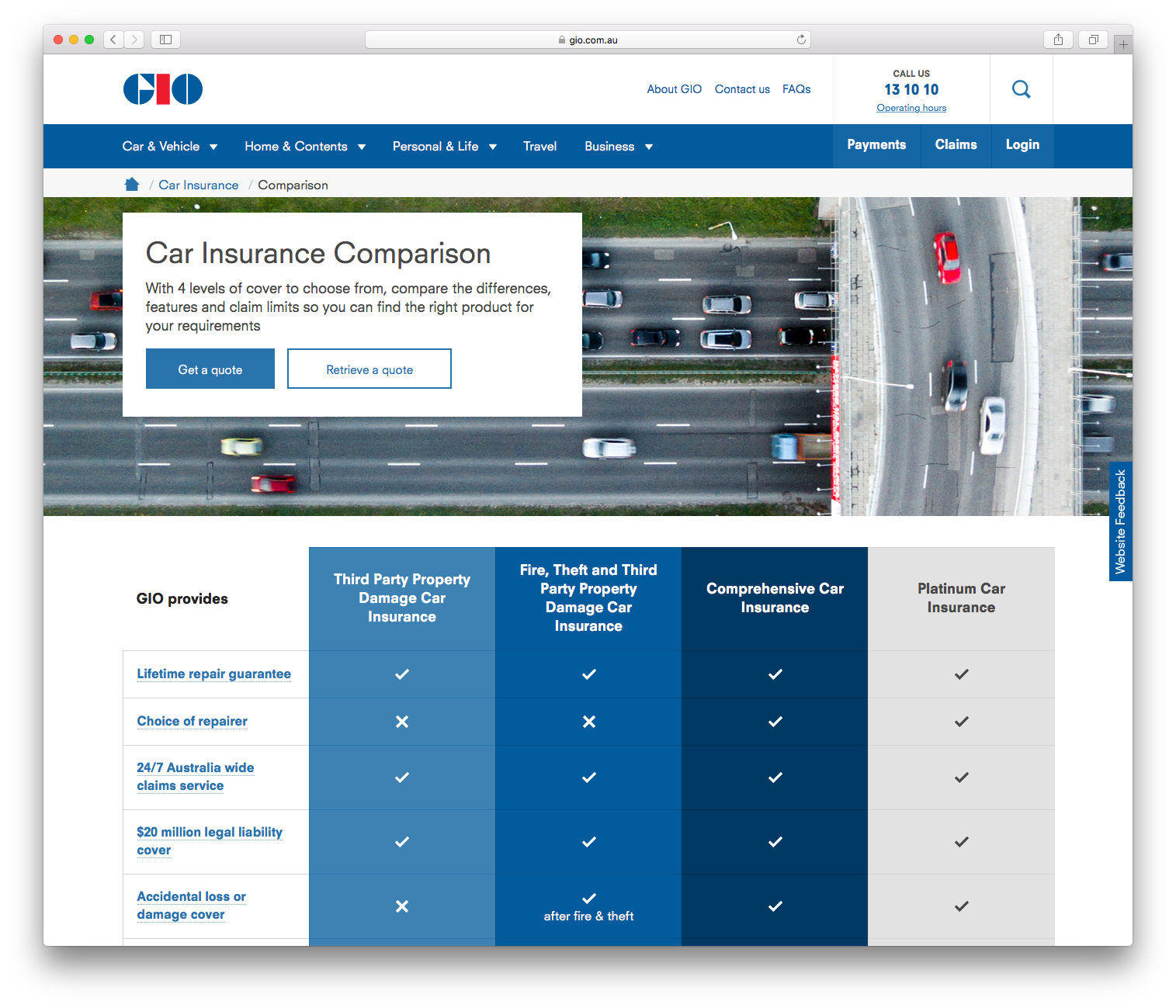
Task: Open 24/7 Australia wide claims service link
Action: click(196, 777)
